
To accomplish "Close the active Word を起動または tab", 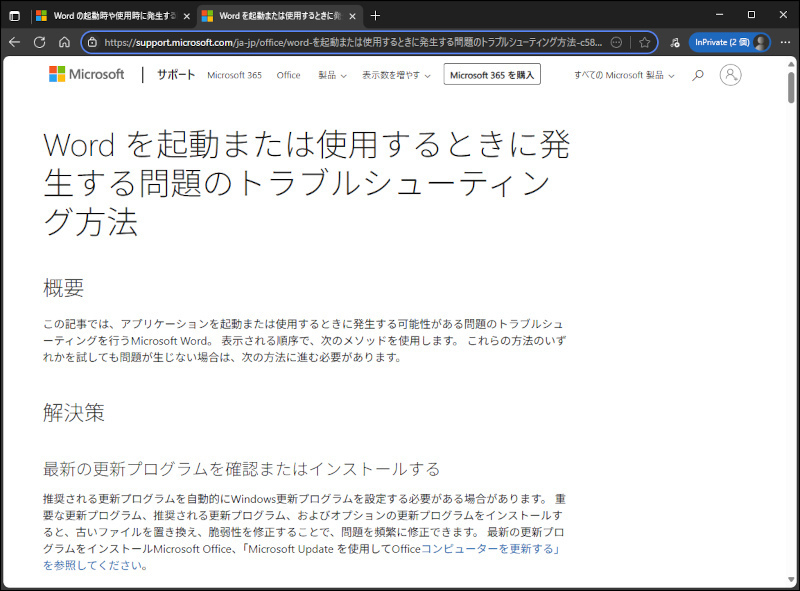I will (x=353, y=16).
